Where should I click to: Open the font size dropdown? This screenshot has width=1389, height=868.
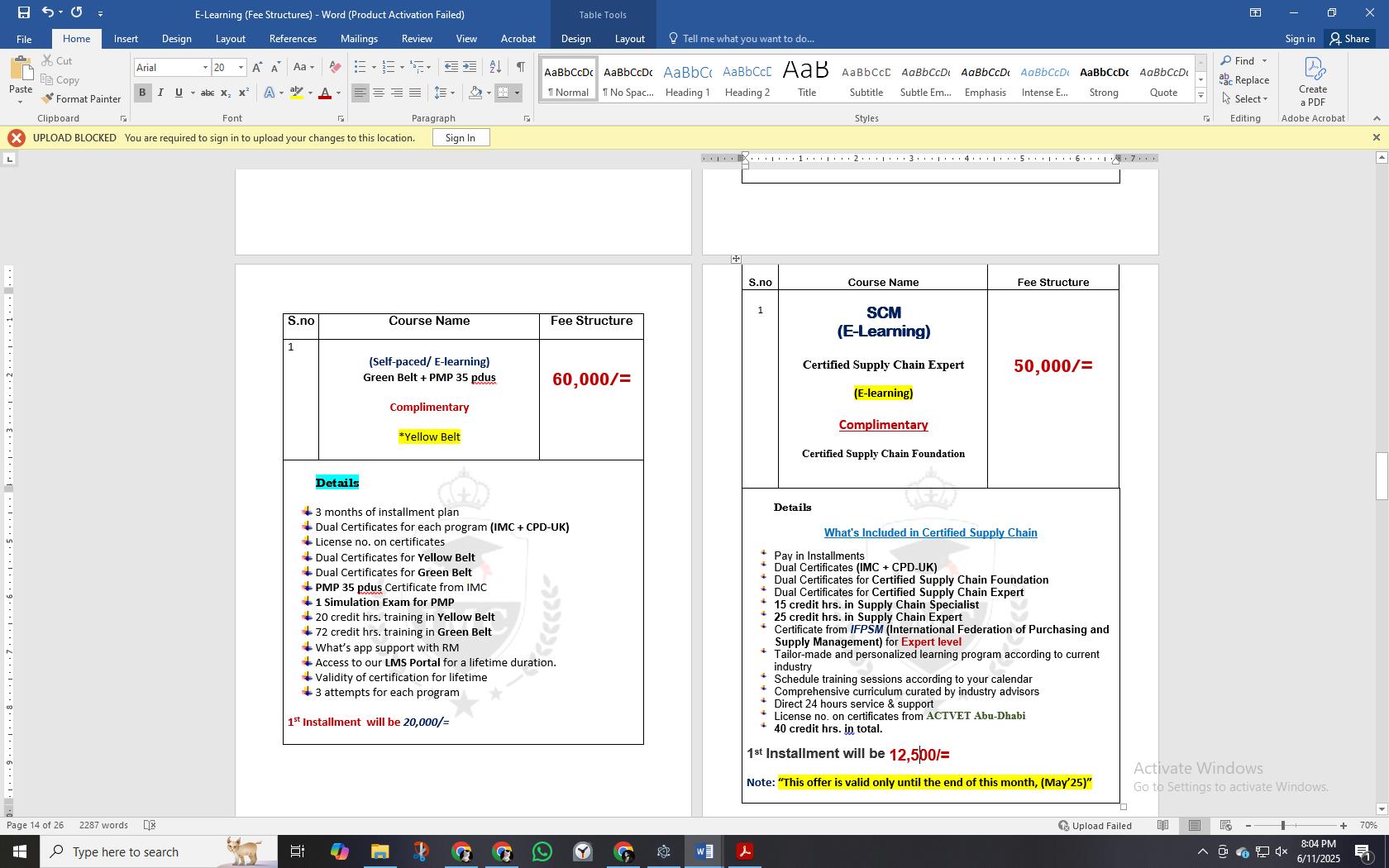click(241, 68)
